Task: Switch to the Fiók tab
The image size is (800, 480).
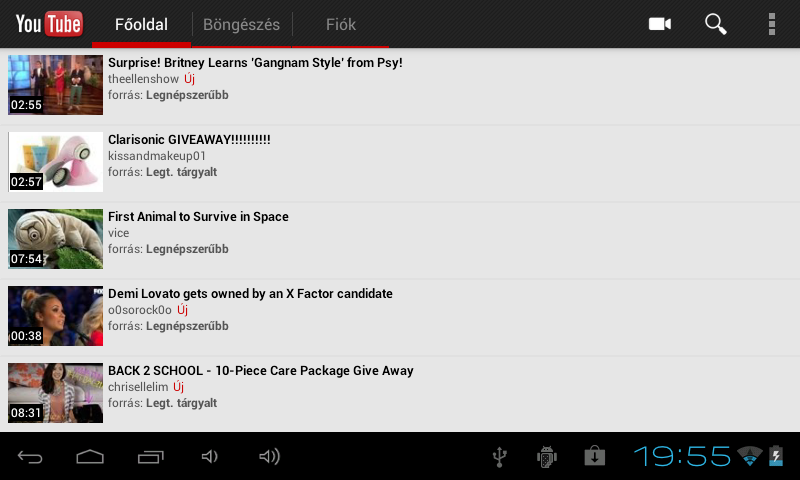Action: pyautogui.click(x=341, y=24)
